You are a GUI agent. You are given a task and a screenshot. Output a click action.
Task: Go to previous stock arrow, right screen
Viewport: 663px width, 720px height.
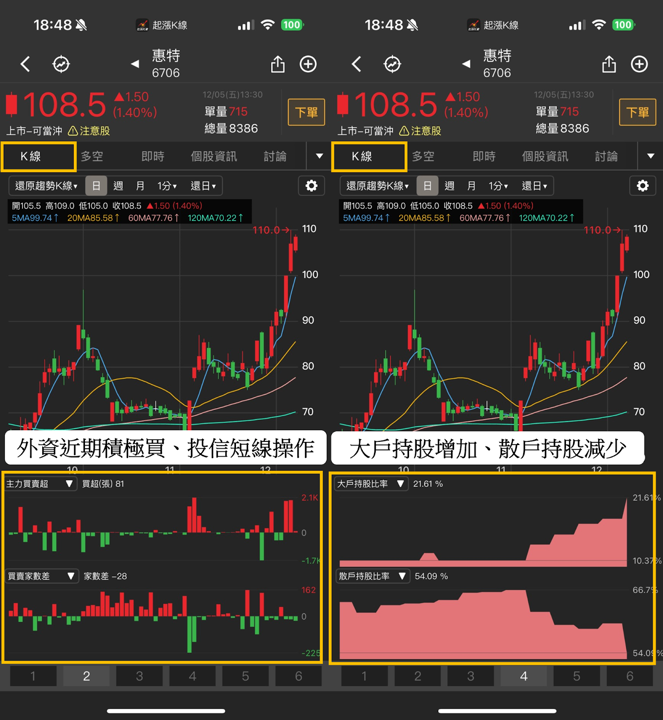click(x=466, y=64)
